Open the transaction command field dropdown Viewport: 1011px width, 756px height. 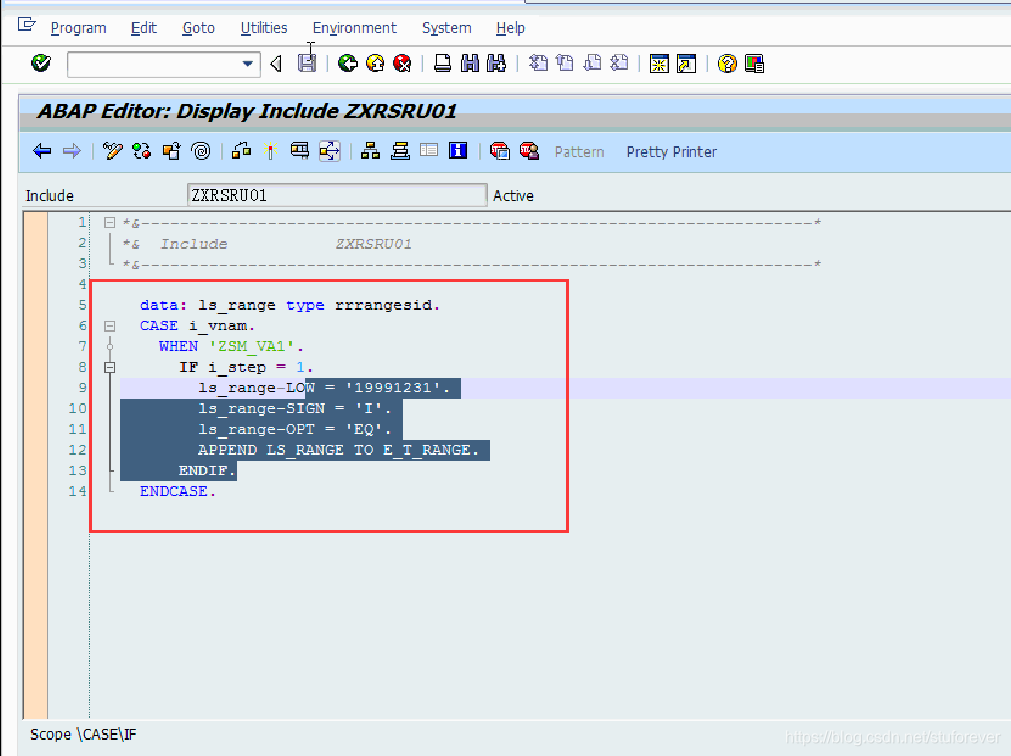248,64
